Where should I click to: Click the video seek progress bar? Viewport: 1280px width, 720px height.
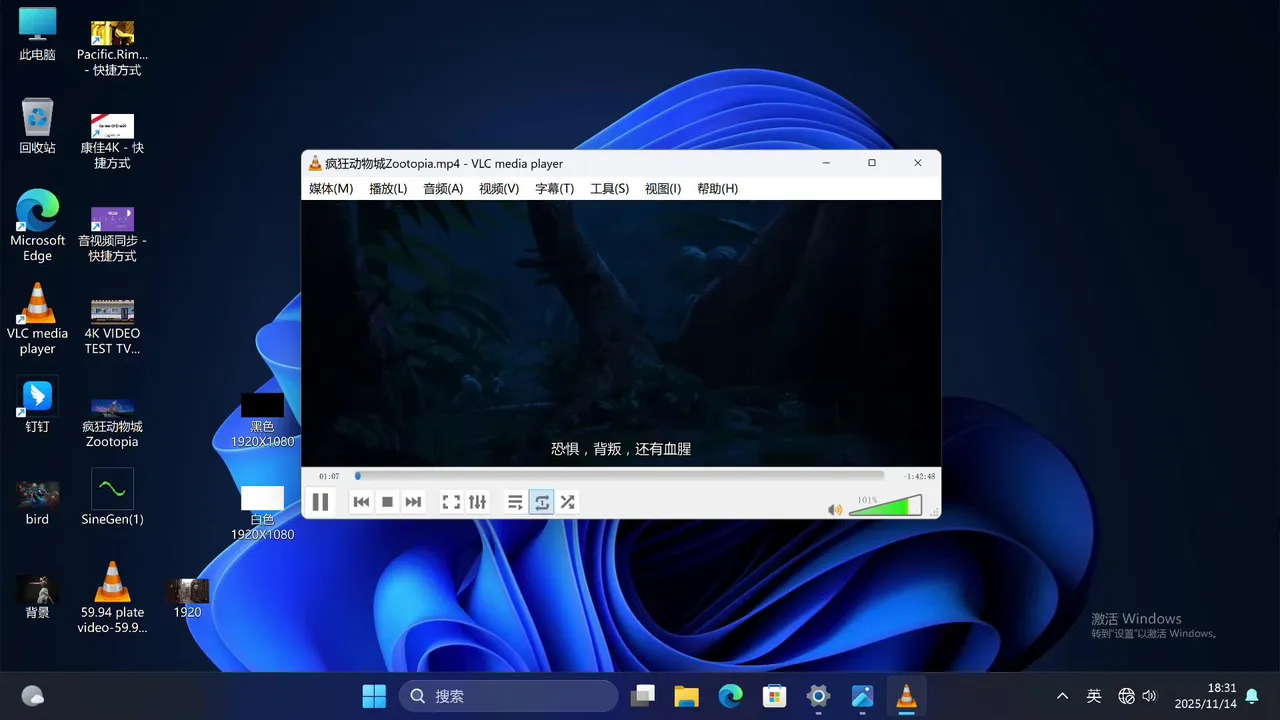(619, 476)
